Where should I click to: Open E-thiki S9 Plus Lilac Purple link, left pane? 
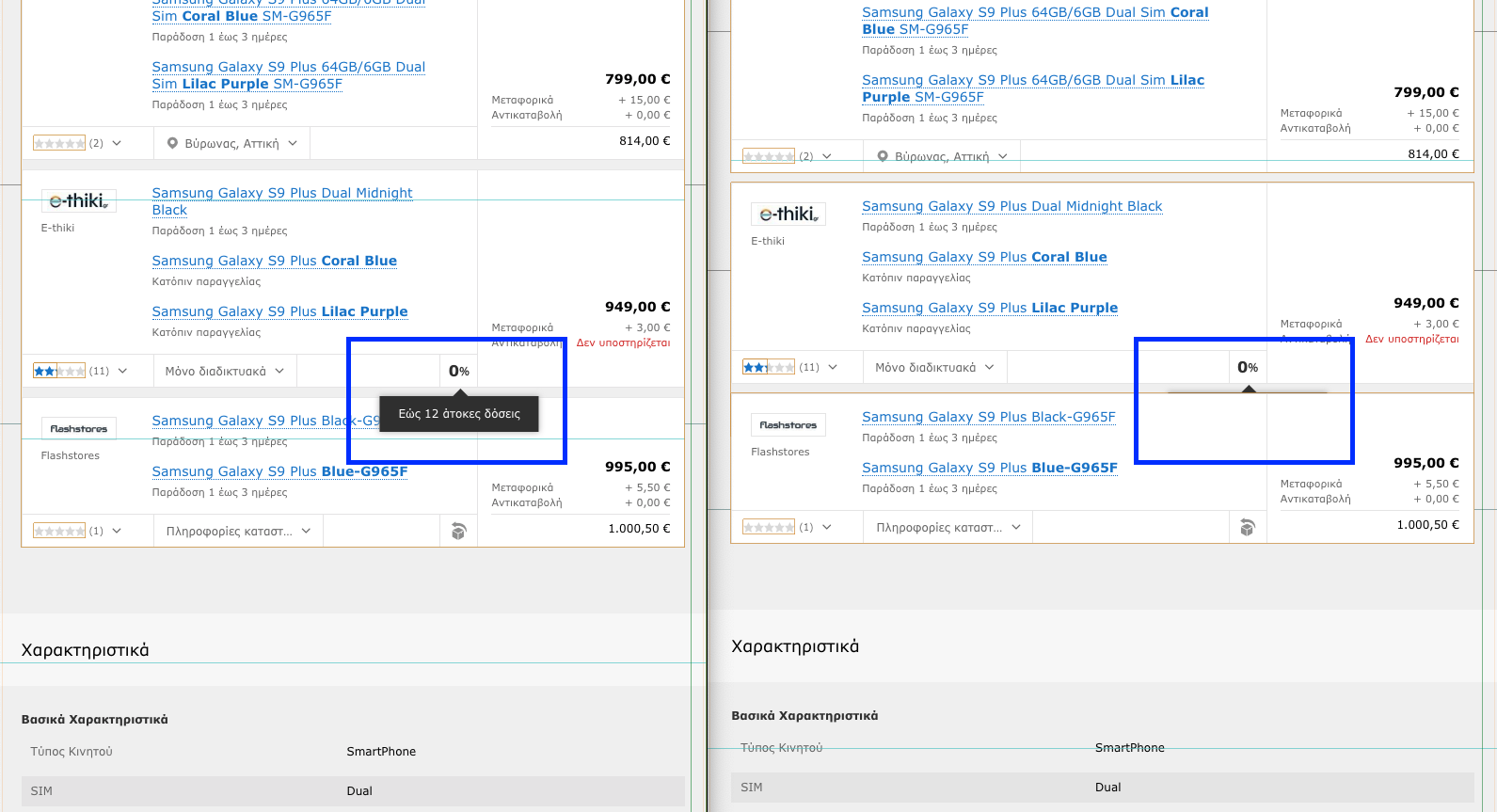tap(280, 311)
